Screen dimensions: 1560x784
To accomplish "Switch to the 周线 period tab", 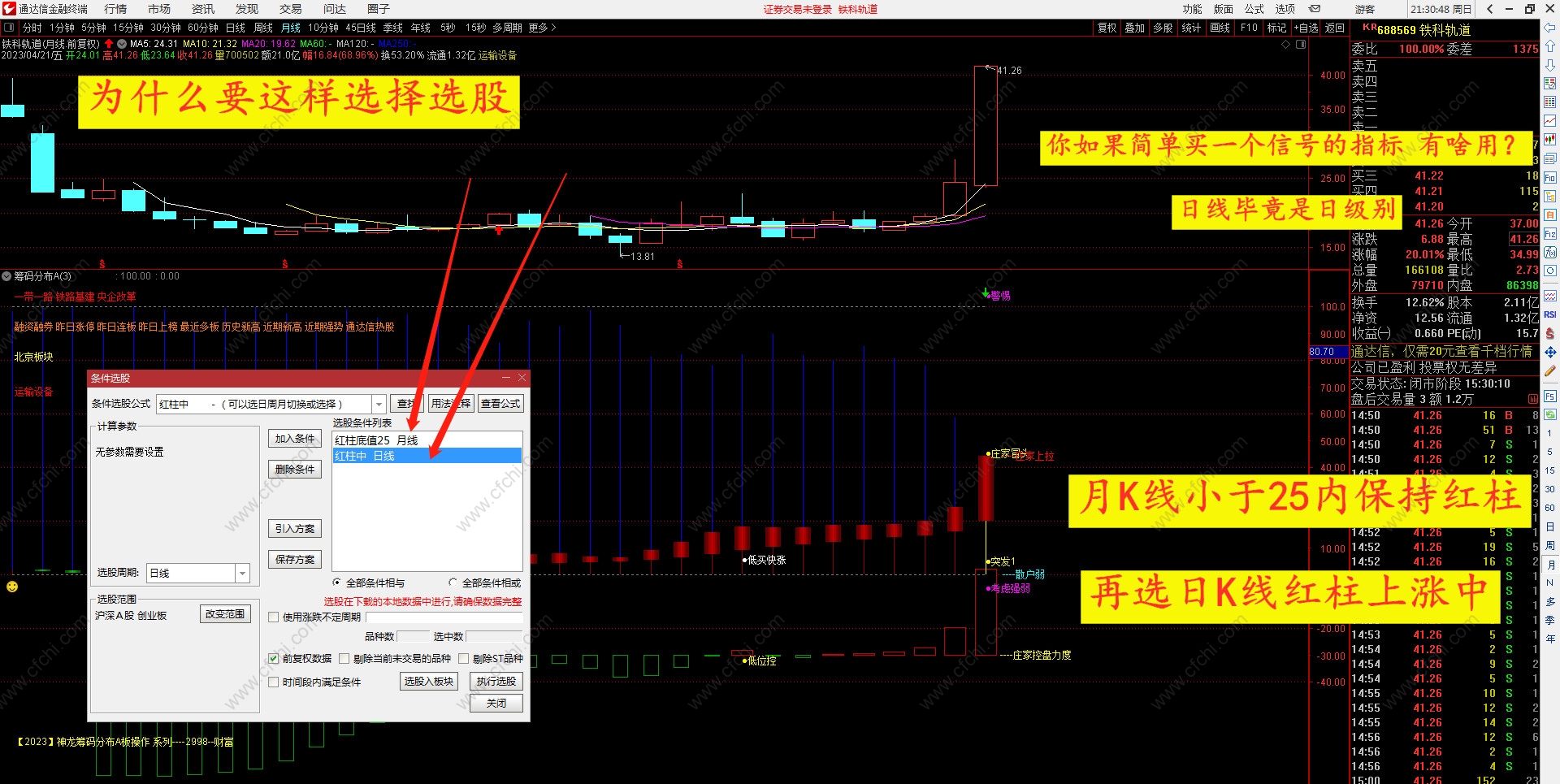I will (263, 28).
